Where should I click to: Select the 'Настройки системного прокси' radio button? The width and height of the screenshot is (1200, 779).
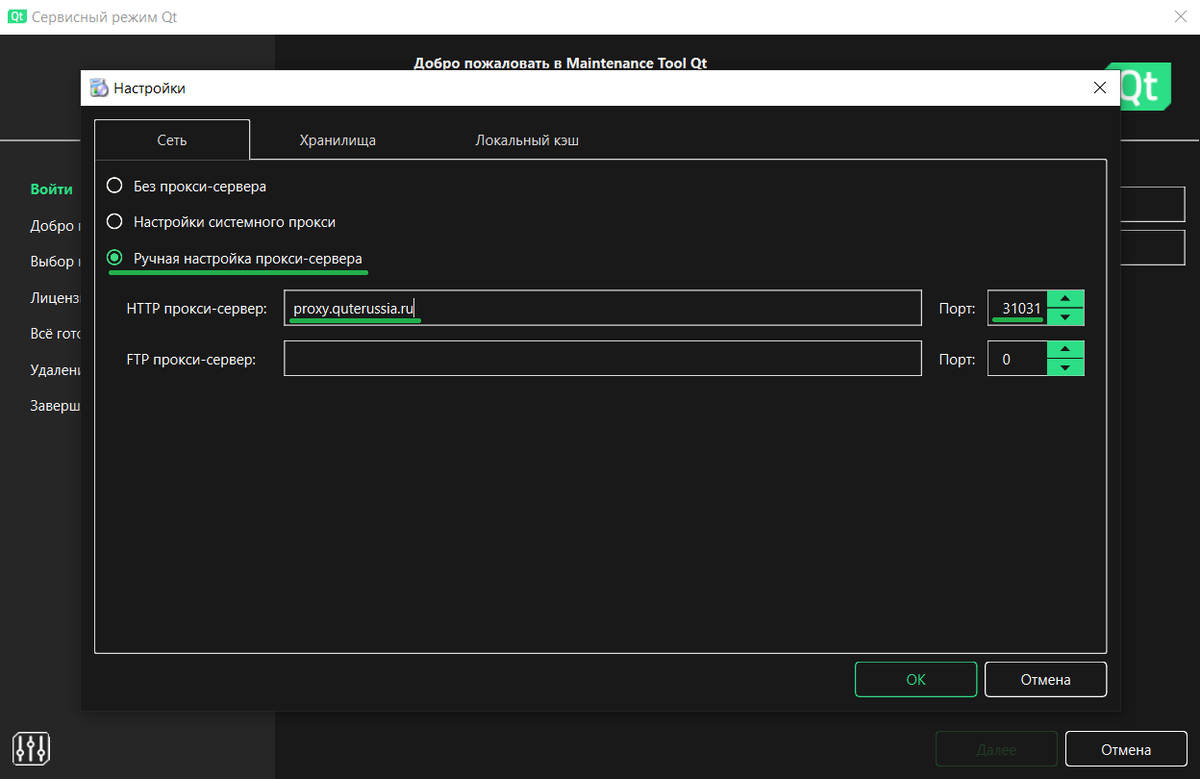coord(115,222)
